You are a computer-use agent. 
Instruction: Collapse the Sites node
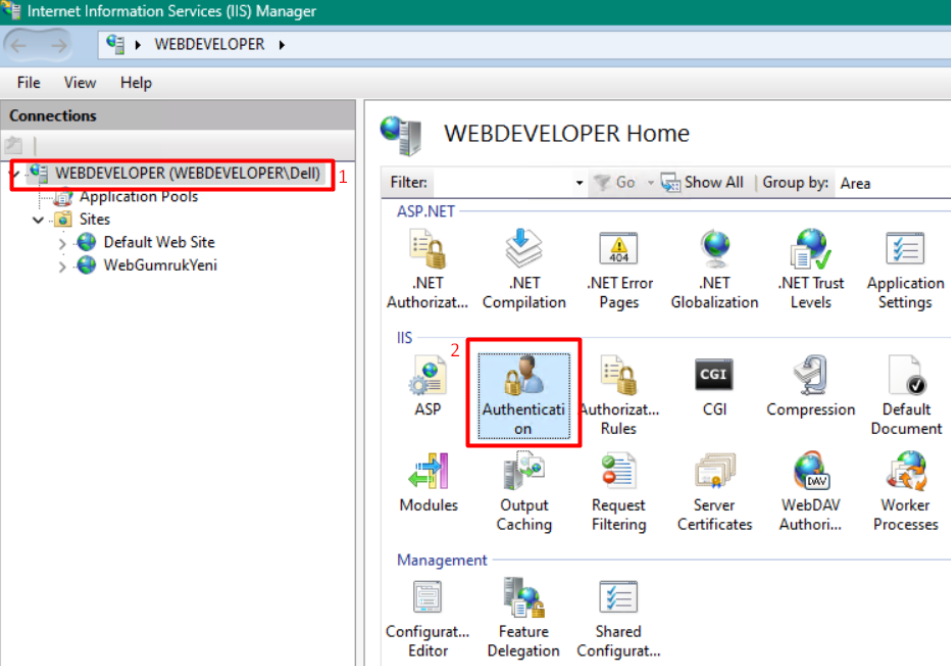coord(38,220)
